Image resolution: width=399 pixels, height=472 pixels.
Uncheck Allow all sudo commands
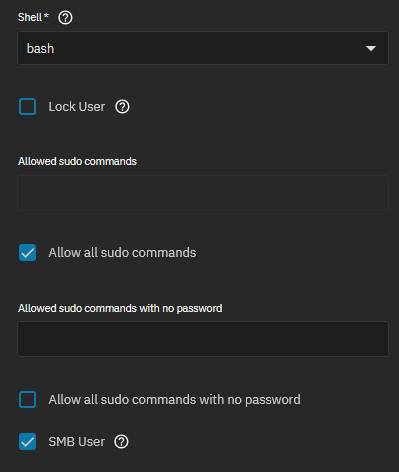(28, 253)
